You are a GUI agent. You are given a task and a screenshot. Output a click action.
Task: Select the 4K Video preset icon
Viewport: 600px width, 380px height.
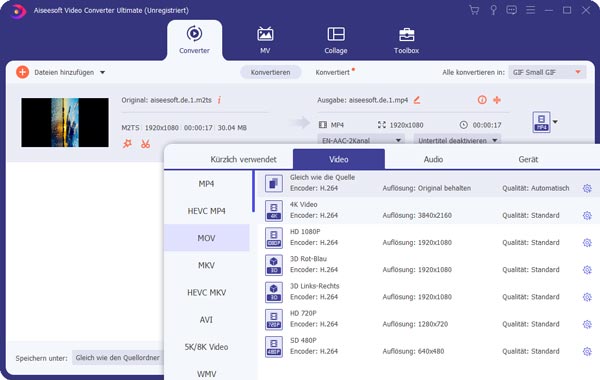(274, 211)
